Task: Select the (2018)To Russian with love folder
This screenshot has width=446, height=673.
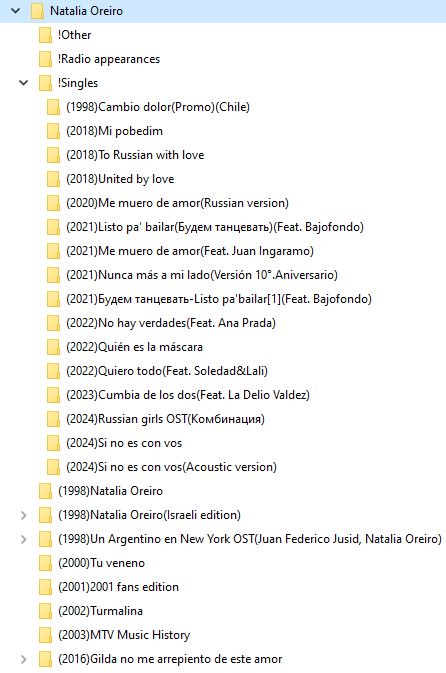Action: (x=135, y=155)
